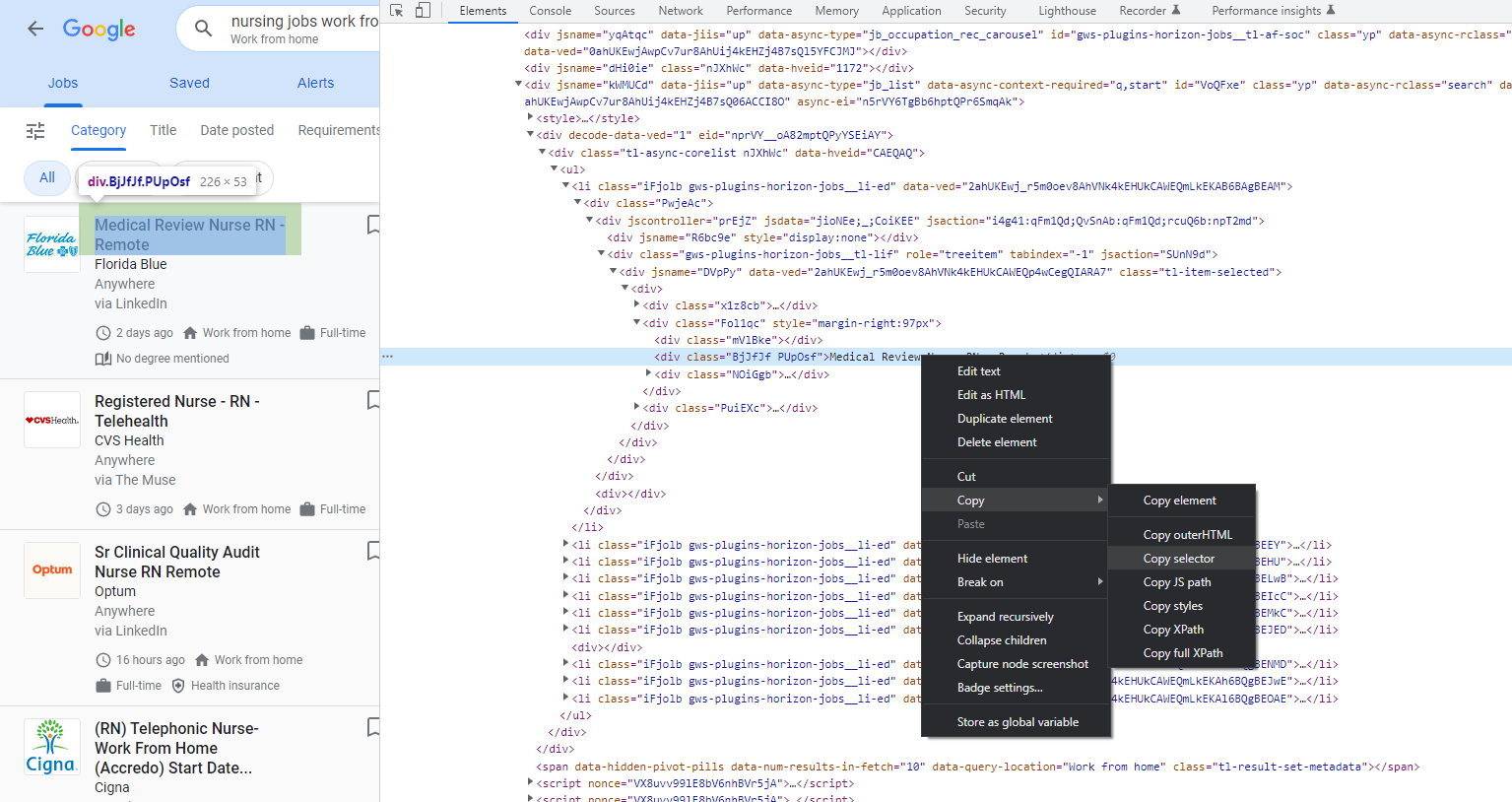1512x802 pixels.
Task: Open the Network tab in DevTools
Action: [681, 11]
